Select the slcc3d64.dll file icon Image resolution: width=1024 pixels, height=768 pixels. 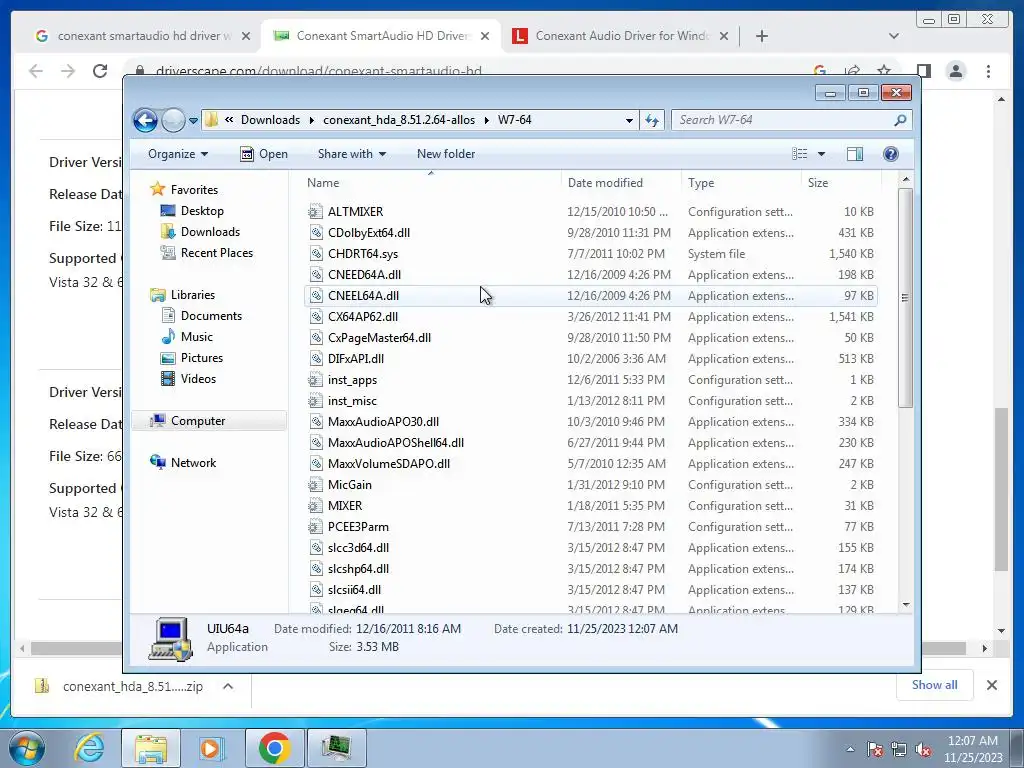315,548
